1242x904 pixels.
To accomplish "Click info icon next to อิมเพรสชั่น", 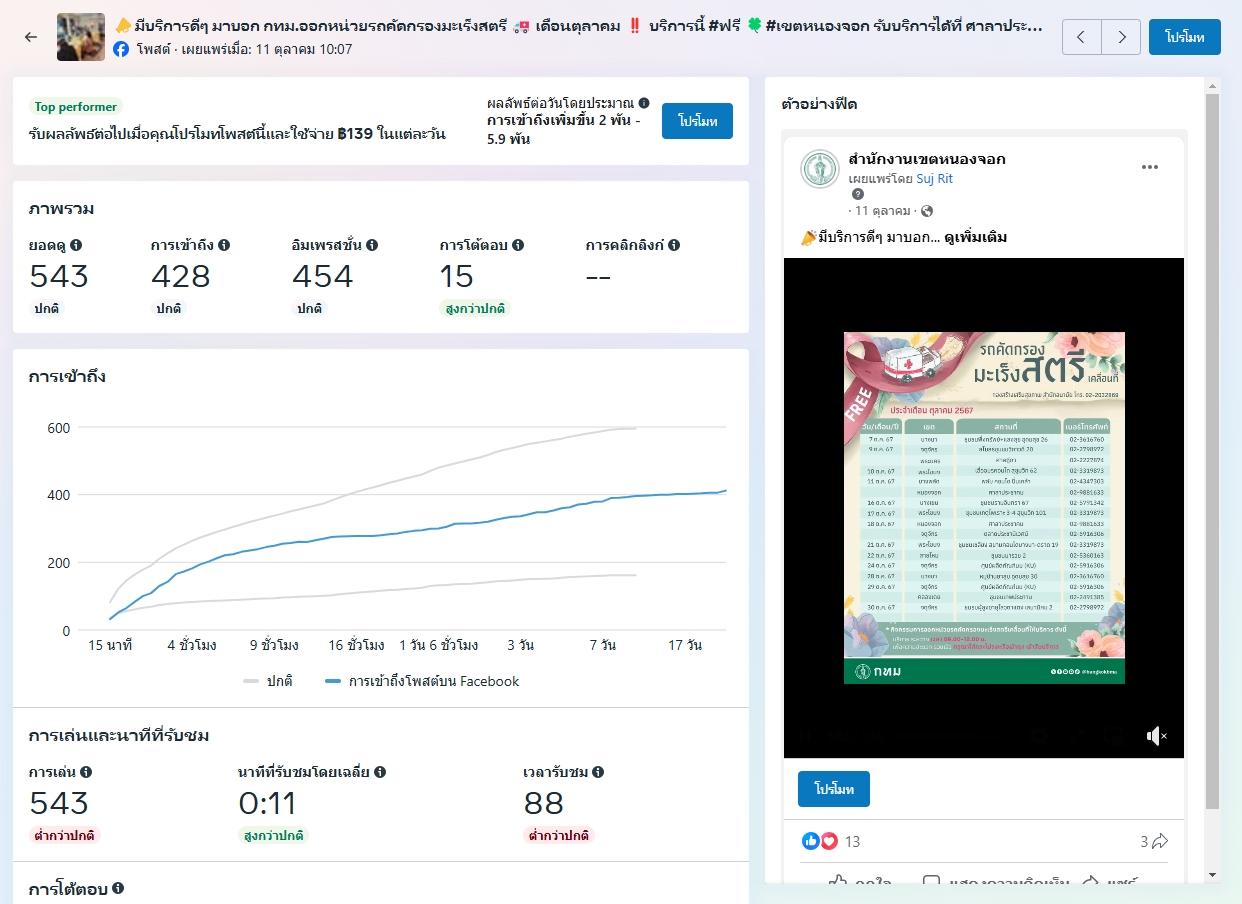I will tap(371, 245).
